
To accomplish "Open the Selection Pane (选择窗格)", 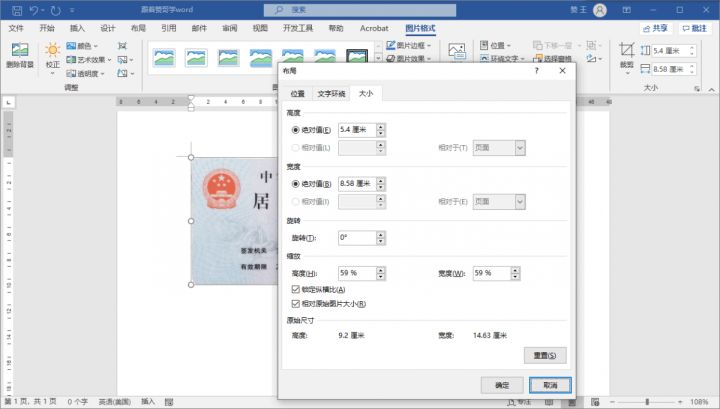I will (552, 59).
